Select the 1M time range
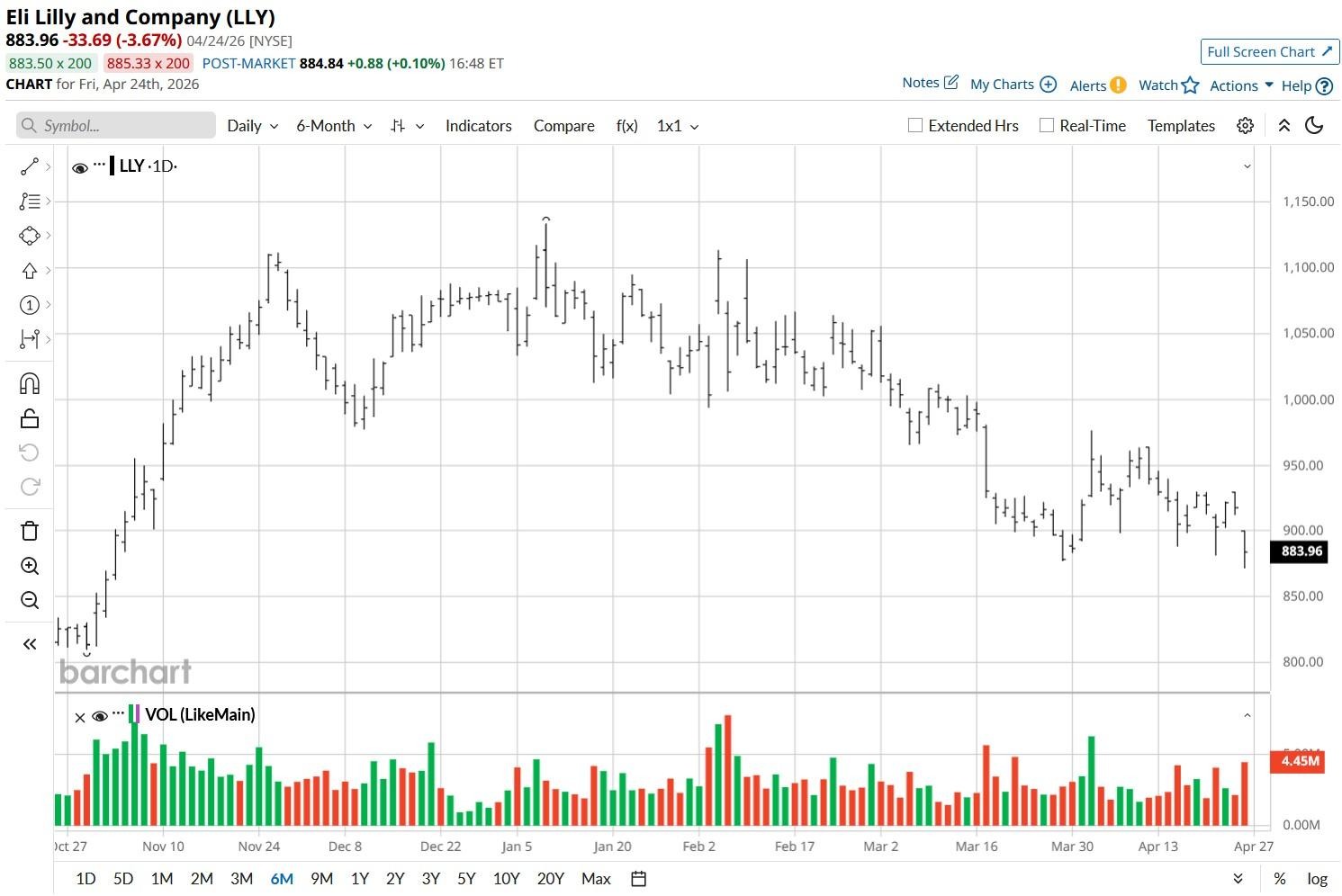 (x=162, y=879)
